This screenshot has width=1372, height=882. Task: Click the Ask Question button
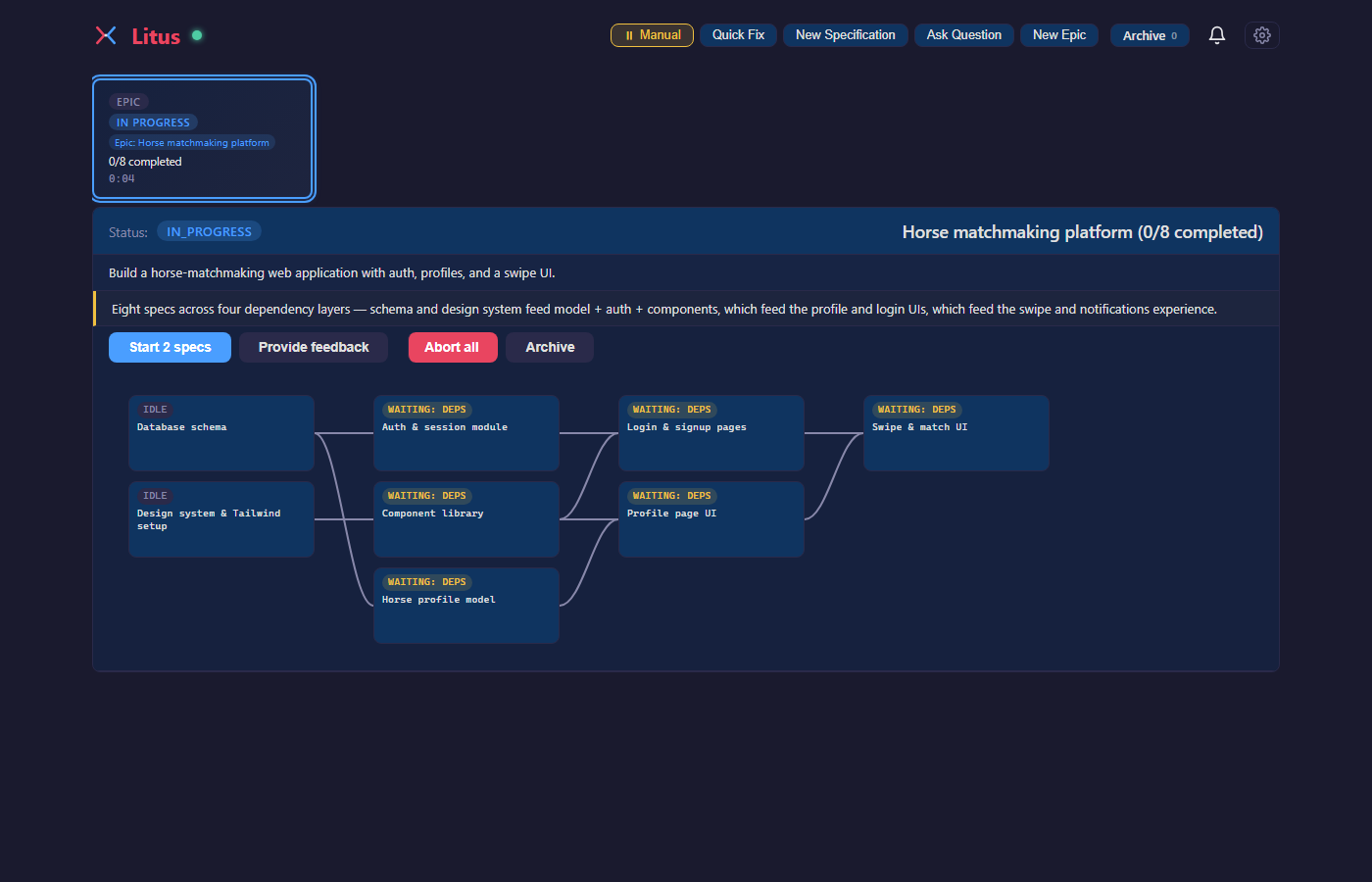coord(964,35)
